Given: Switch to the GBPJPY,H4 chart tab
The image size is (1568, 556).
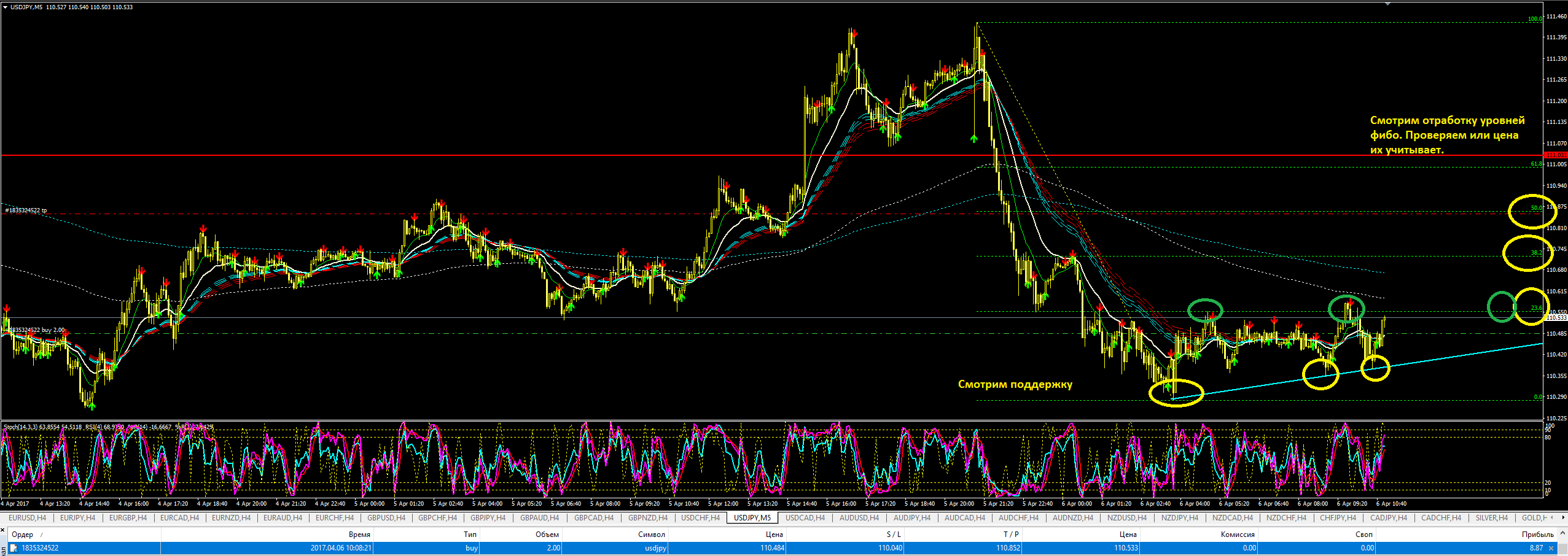Looking at the screenshot, I should tap(488, 518).
